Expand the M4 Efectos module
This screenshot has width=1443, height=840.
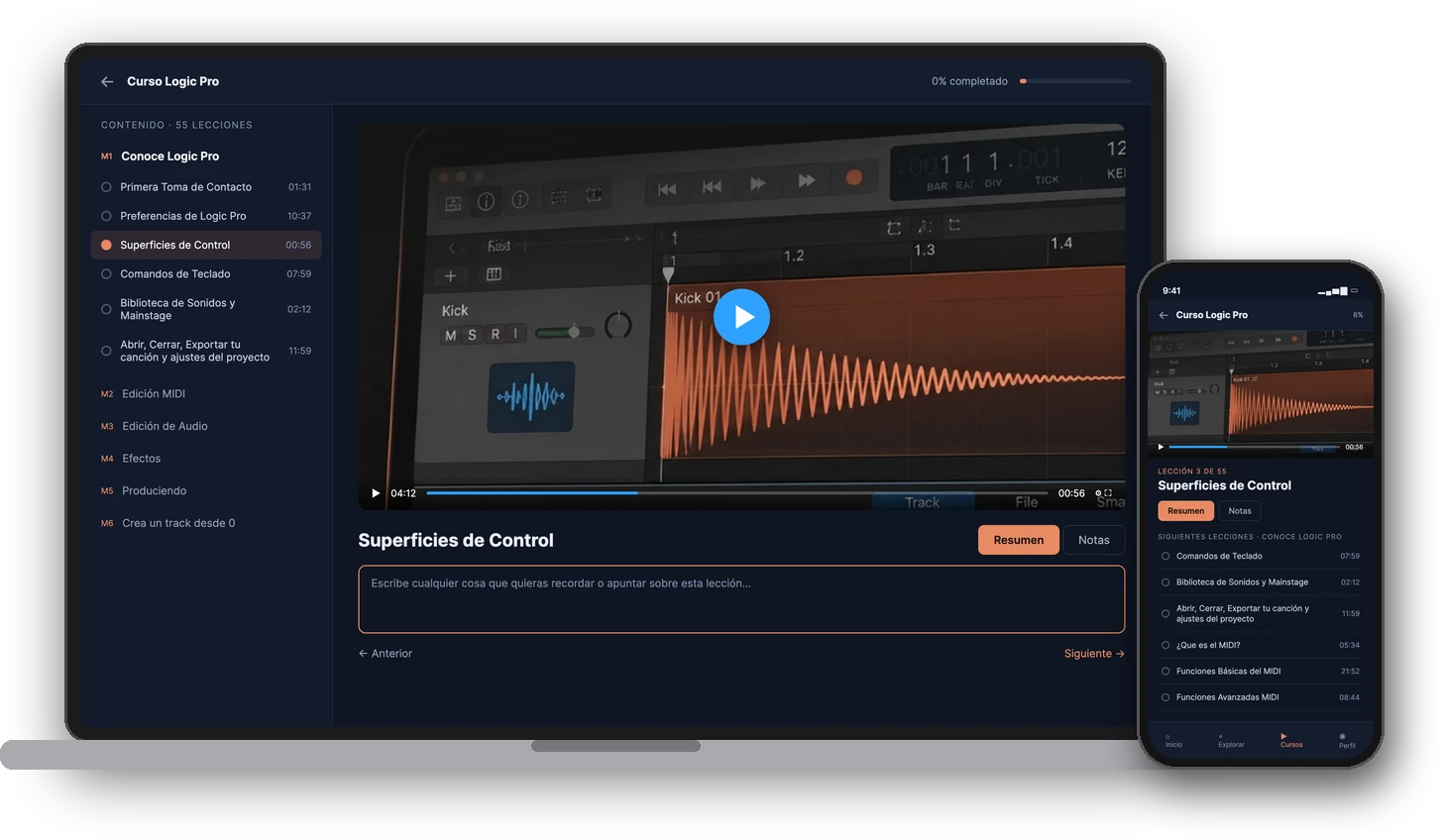point(130,459)
